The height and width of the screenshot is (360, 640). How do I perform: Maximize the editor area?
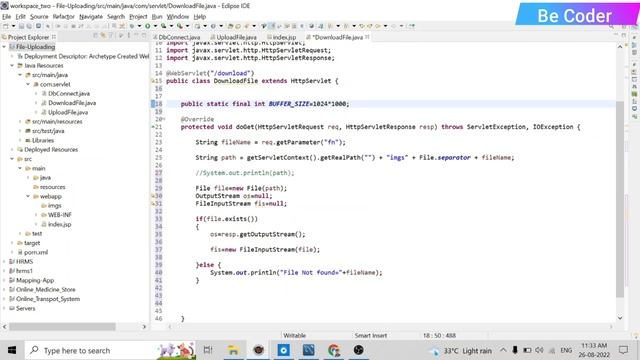pos(624,36)
